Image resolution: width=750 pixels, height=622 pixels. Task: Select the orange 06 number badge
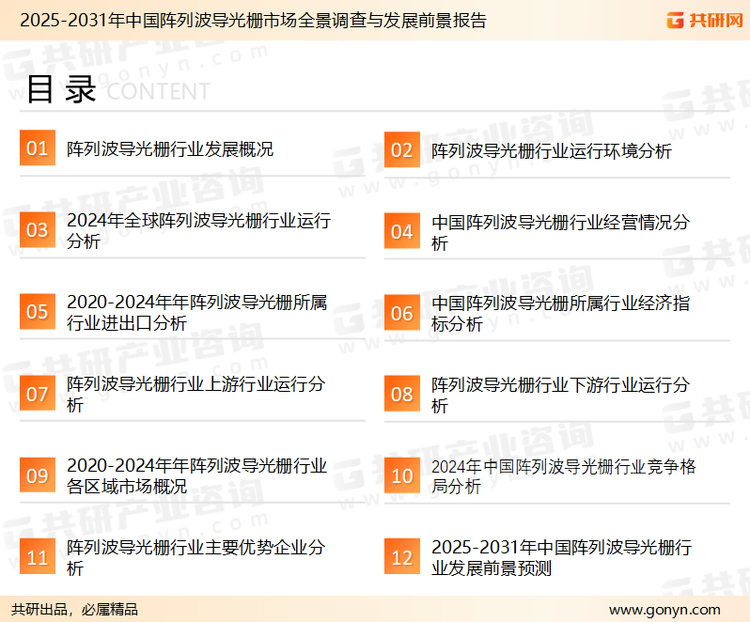(x=402, y=313)
